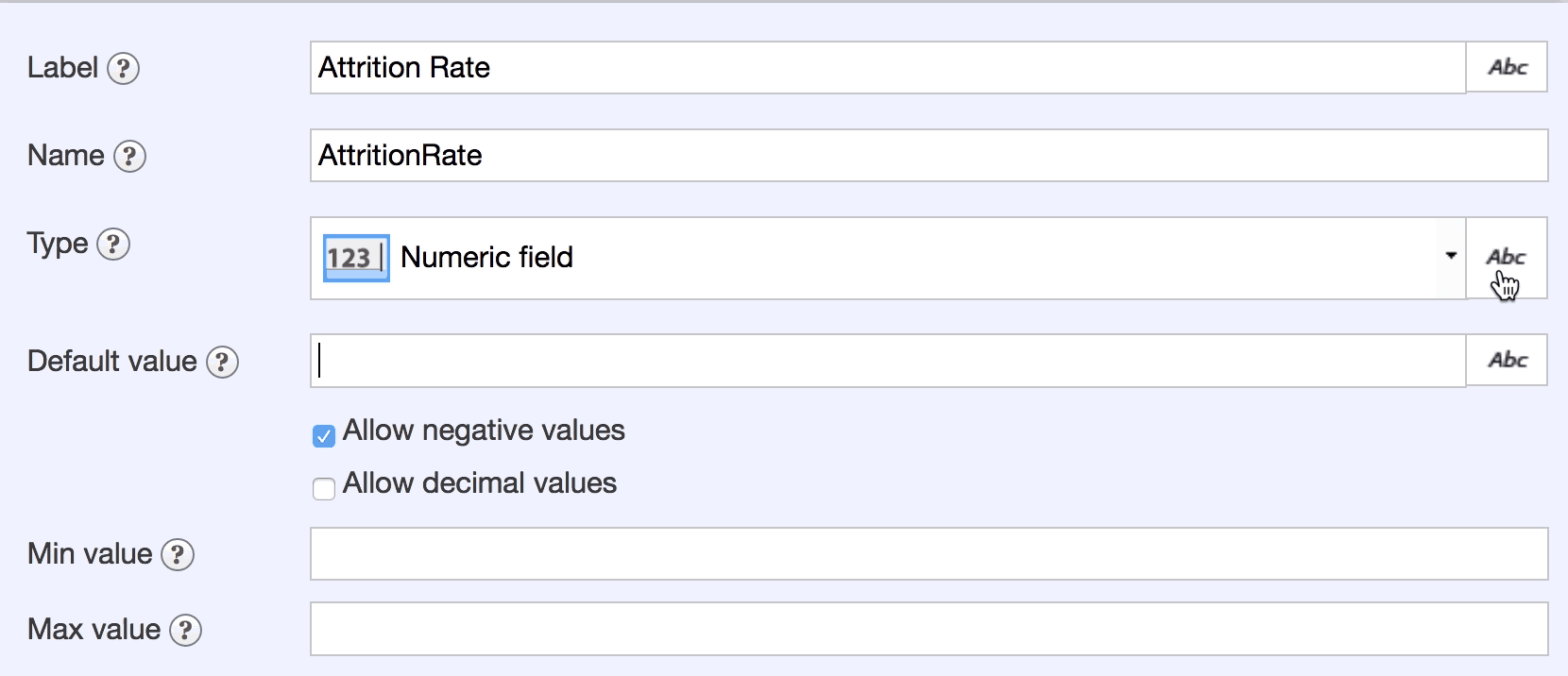This screenshot has width=1568, height=676.
Task: Uncheck the Allow negative values checkbox
Action: pos(324,435)
